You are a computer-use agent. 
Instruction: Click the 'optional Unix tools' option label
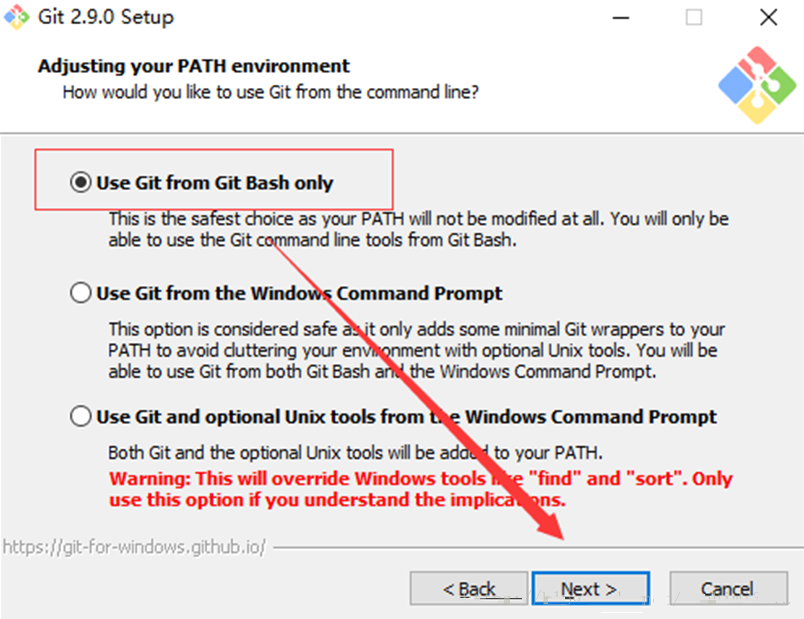pos(406,416)
